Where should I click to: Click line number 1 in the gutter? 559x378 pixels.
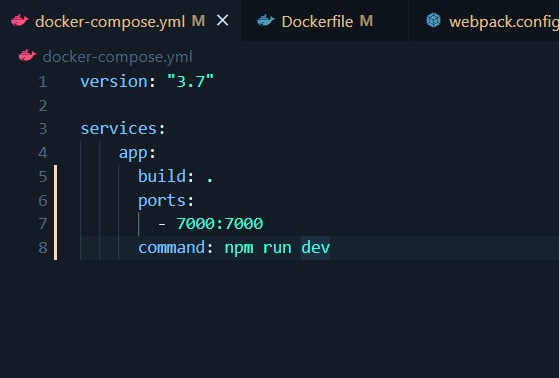pyautogui.click(x=43, y=82)
